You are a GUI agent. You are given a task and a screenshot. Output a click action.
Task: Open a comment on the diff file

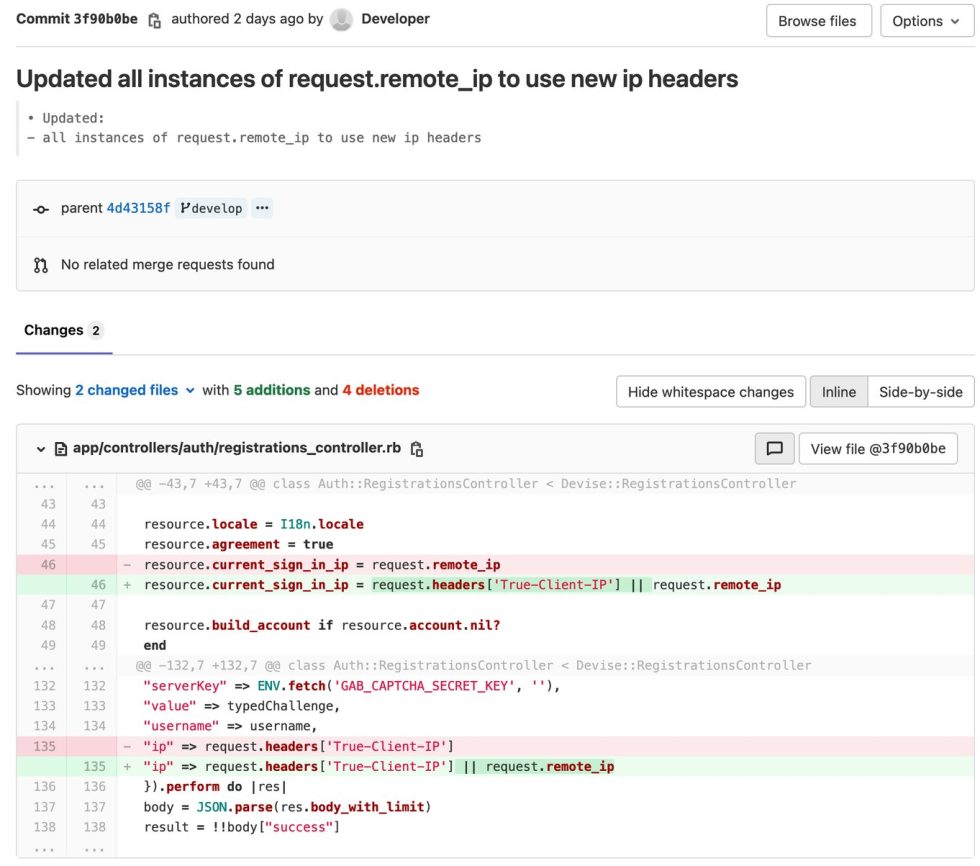click(774, 448)
